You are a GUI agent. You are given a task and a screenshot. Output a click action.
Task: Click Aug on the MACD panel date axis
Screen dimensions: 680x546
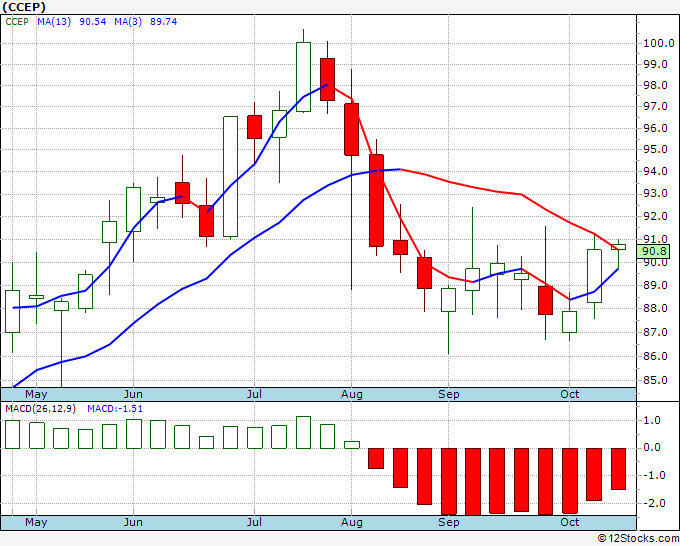(352, 523)
